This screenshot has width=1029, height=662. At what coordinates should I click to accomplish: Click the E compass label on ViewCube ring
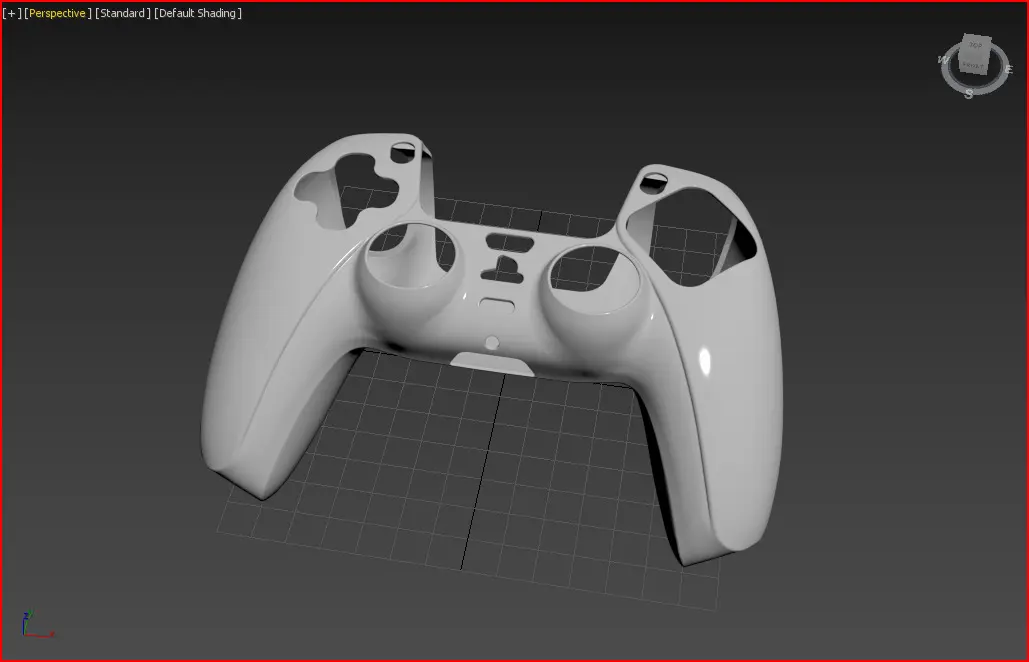1009,70
